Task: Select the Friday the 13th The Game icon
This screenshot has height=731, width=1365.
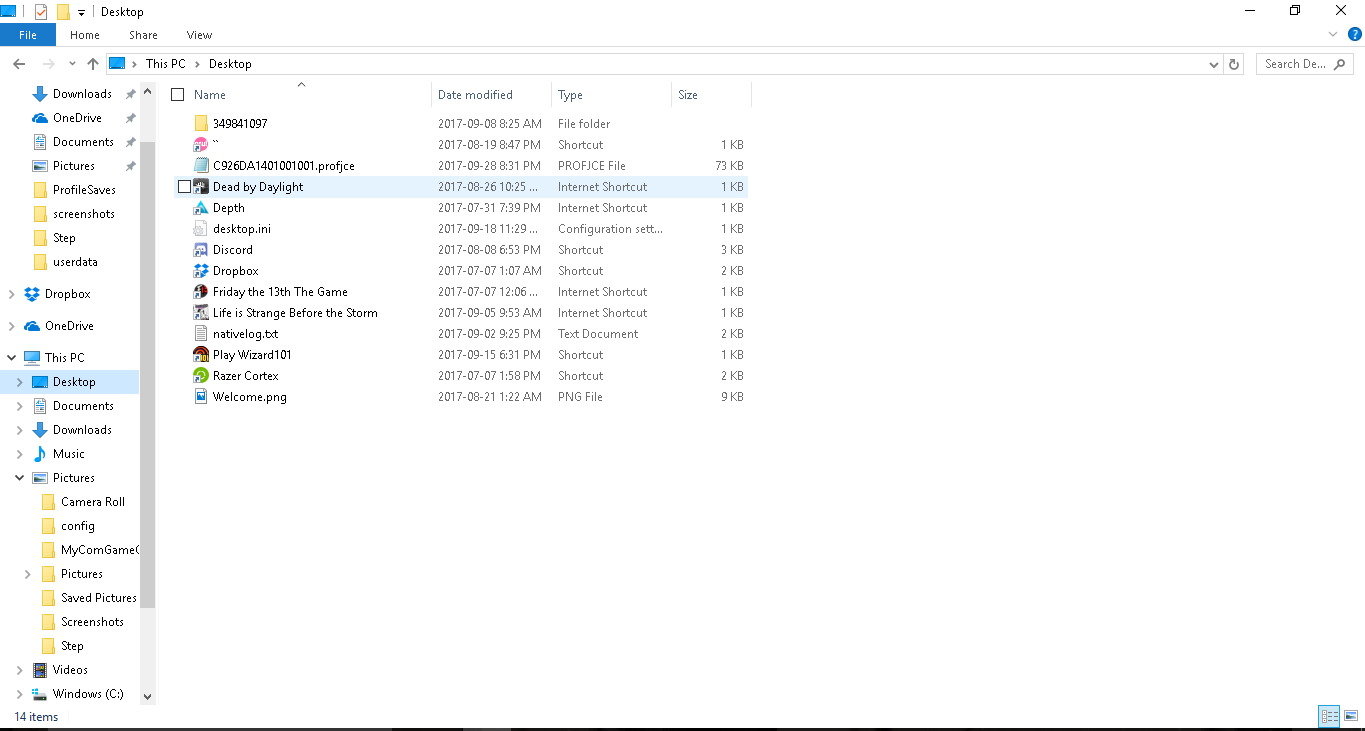Action: click(x=201, y=292)
